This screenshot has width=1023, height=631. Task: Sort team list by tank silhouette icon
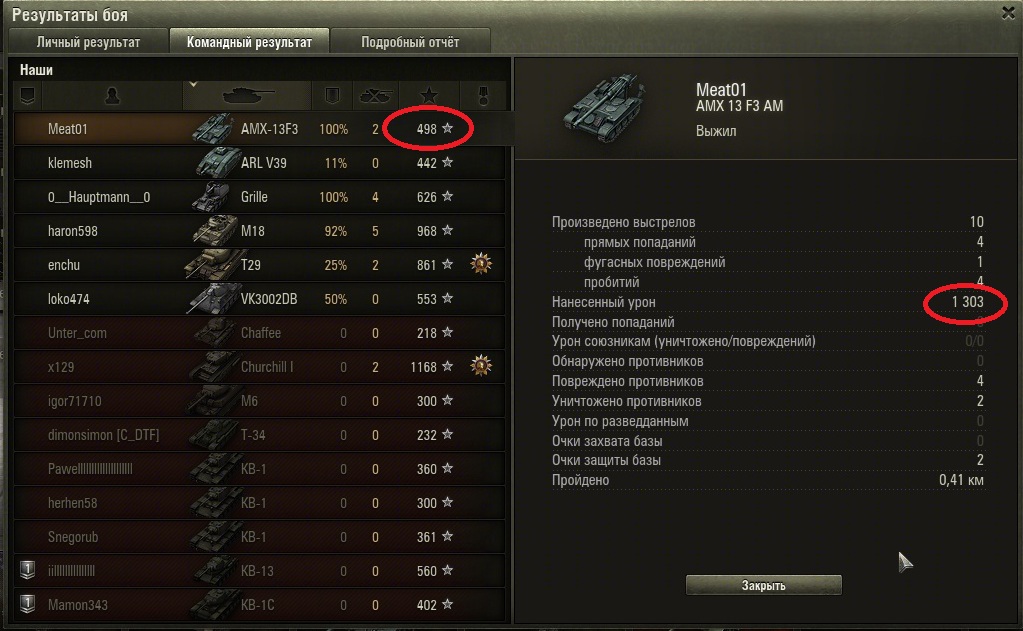pyautogui.click(x=248, y=97)
